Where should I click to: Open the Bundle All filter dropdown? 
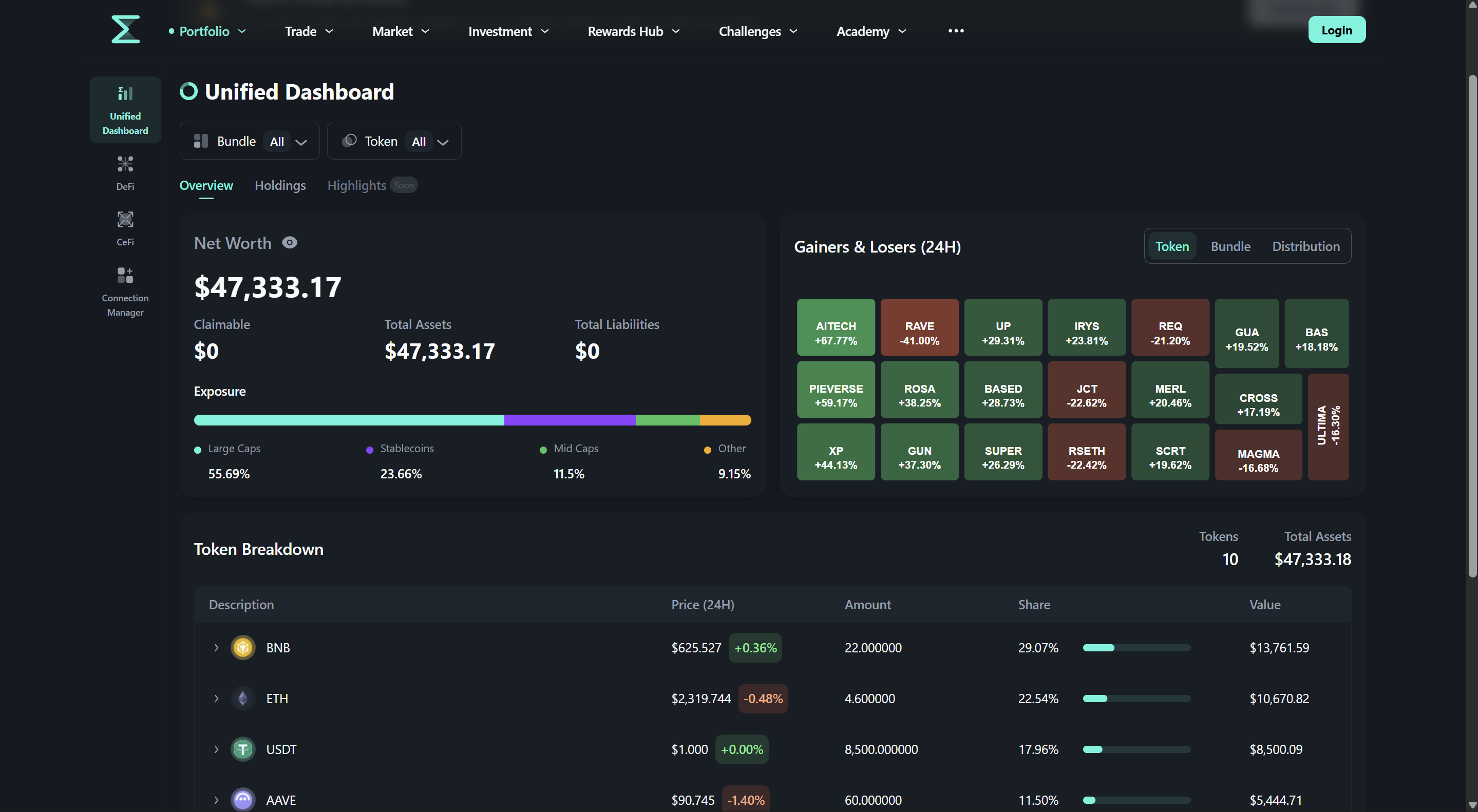[x=250, y=141]
